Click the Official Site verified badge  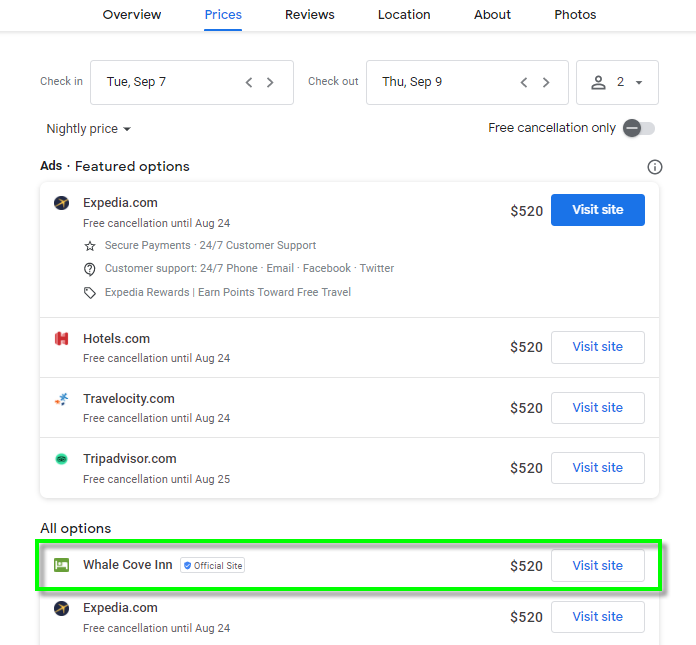[213, 565]
